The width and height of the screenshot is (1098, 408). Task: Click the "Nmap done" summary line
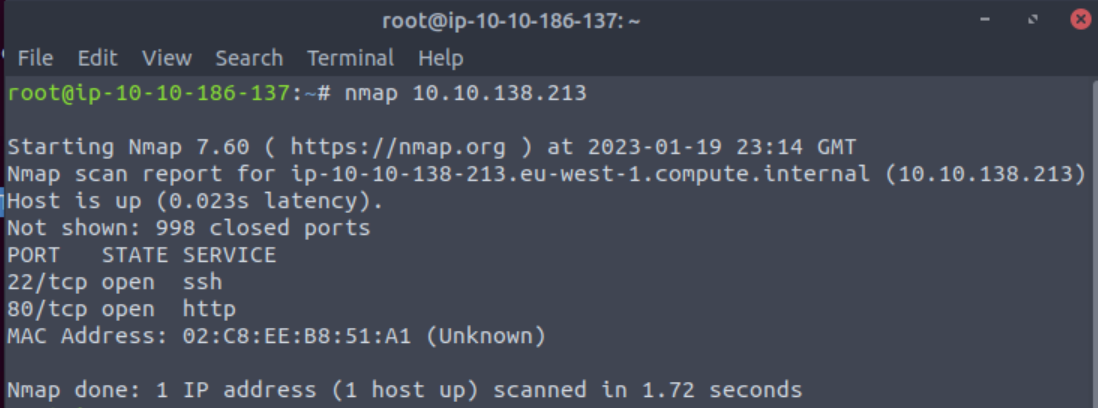(x=404, y=390)
